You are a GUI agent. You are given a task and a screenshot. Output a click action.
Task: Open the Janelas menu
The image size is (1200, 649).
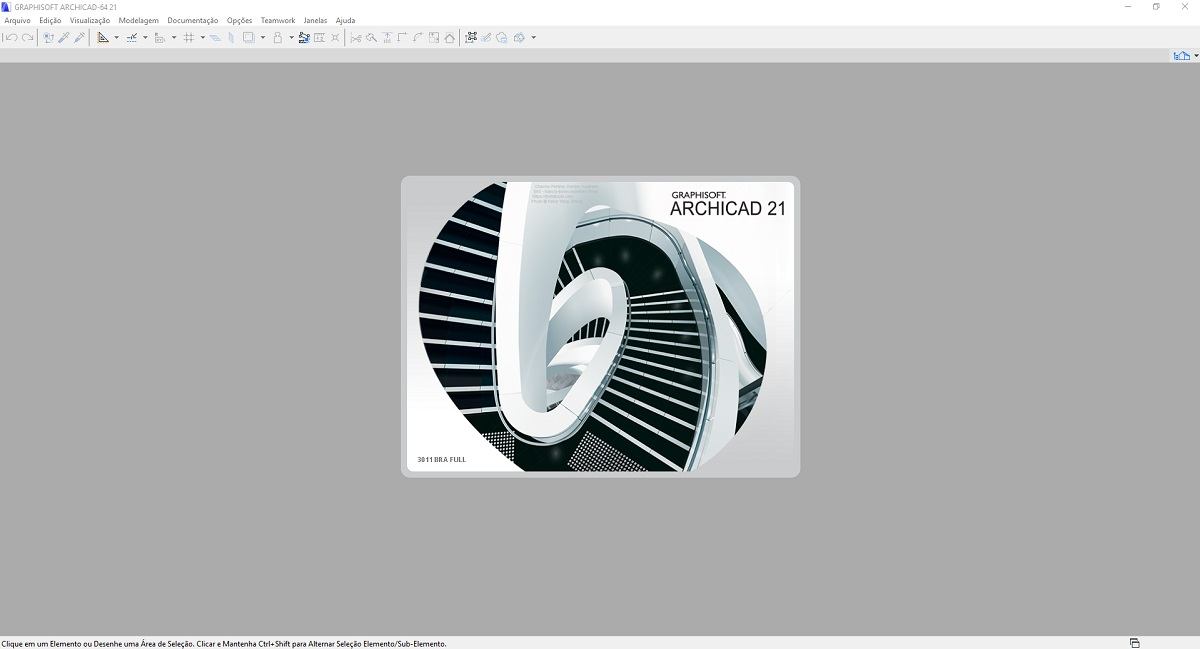tap(315, 20)
